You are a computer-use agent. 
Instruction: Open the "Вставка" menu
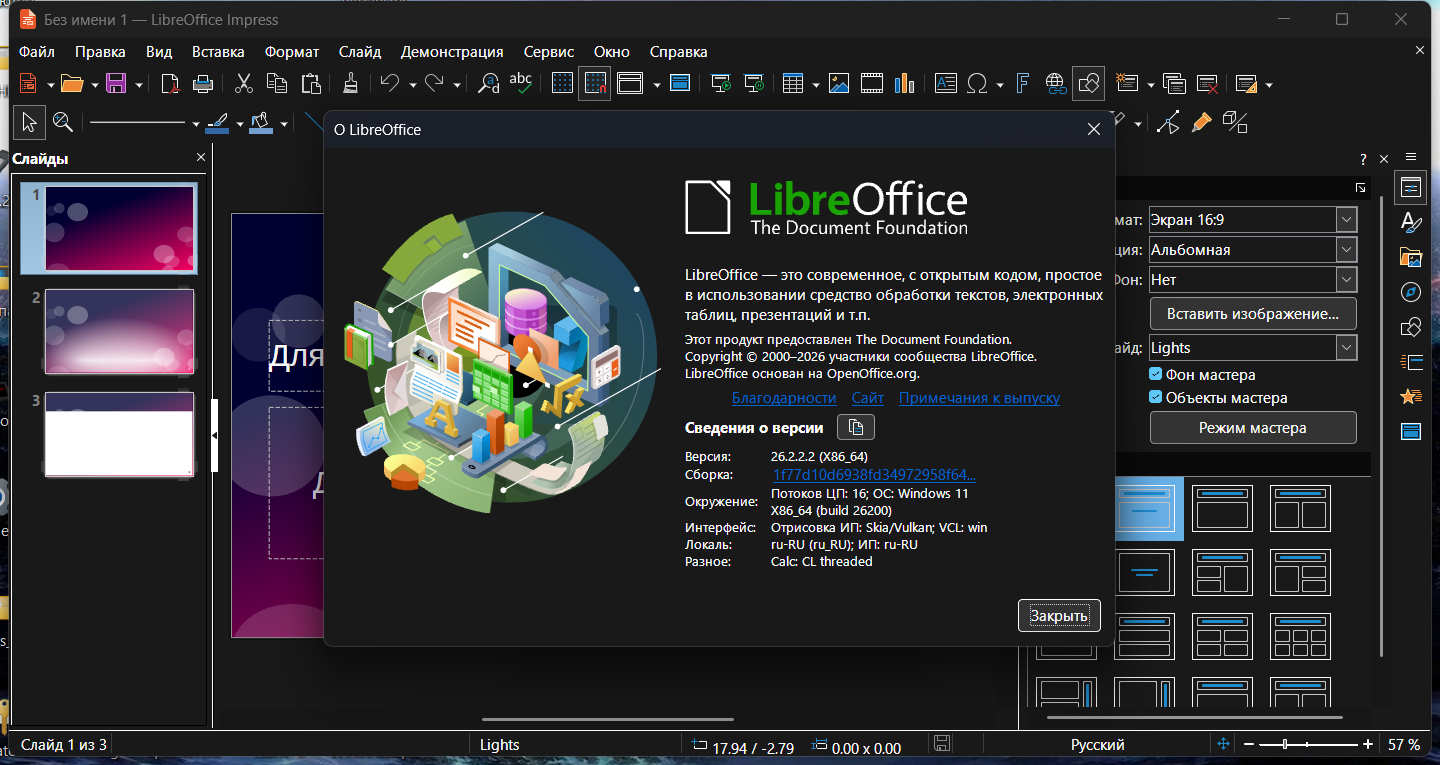[218, 52]
